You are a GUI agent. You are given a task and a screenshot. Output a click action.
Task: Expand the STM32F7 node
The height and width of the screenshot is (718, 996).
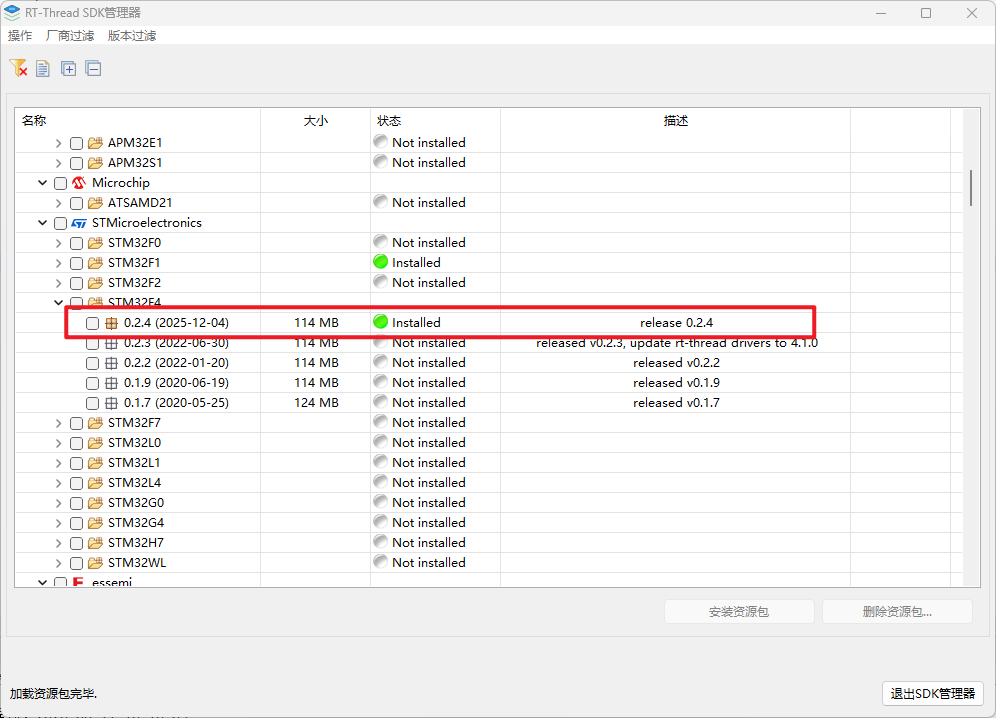coord(58,423)
